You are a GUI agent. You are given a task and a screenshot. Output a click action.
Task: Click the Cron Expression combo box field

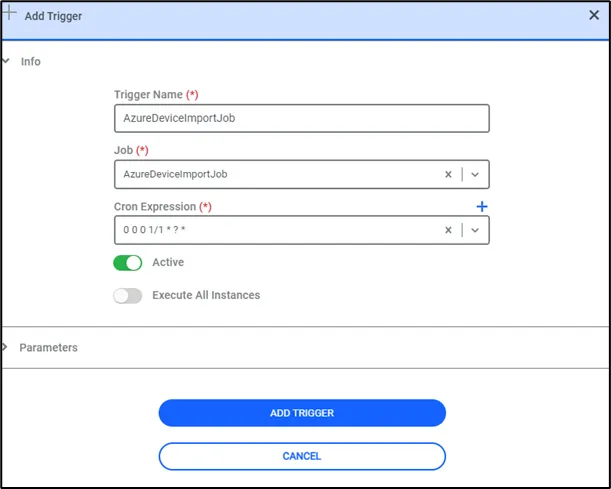302,230
